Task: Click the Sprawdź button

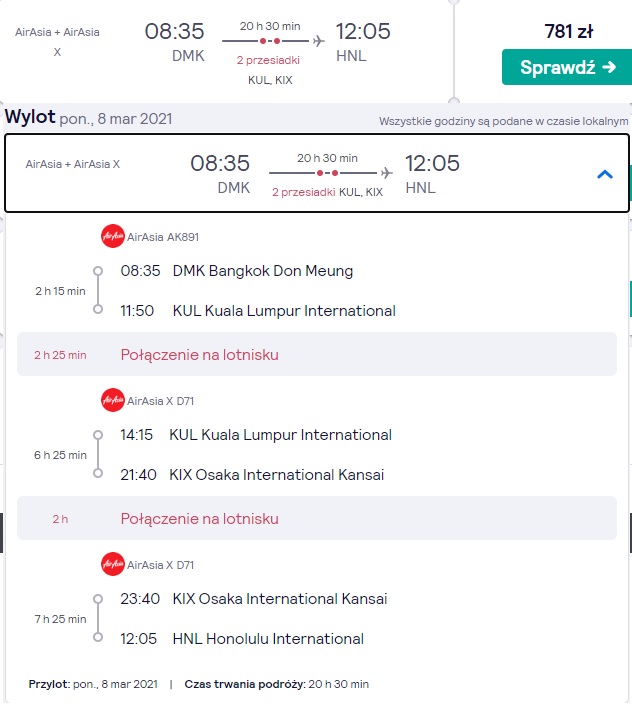Action: click(567, 67)
